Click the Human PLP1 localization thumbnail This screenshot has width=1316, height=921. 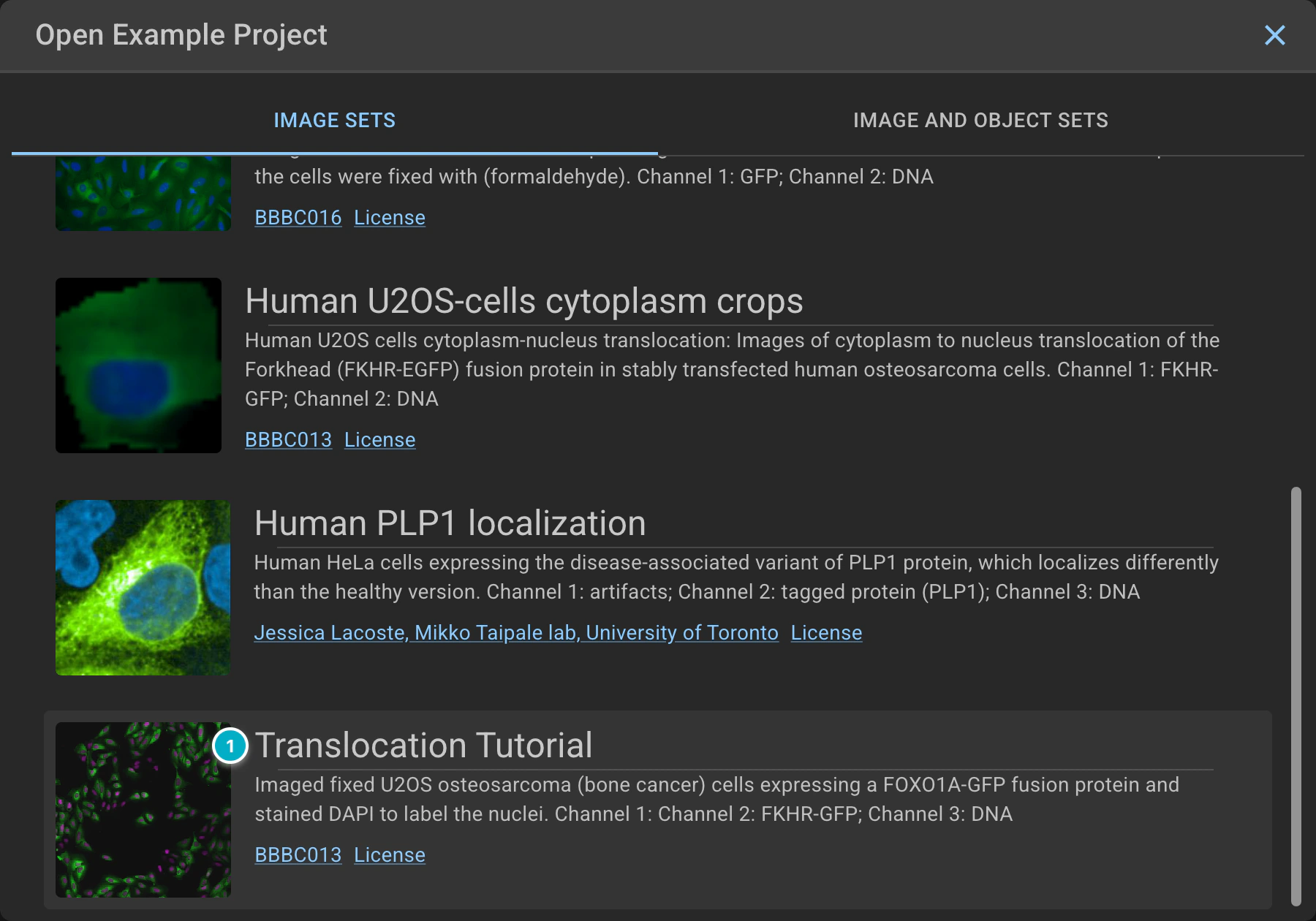click(143, 588)
